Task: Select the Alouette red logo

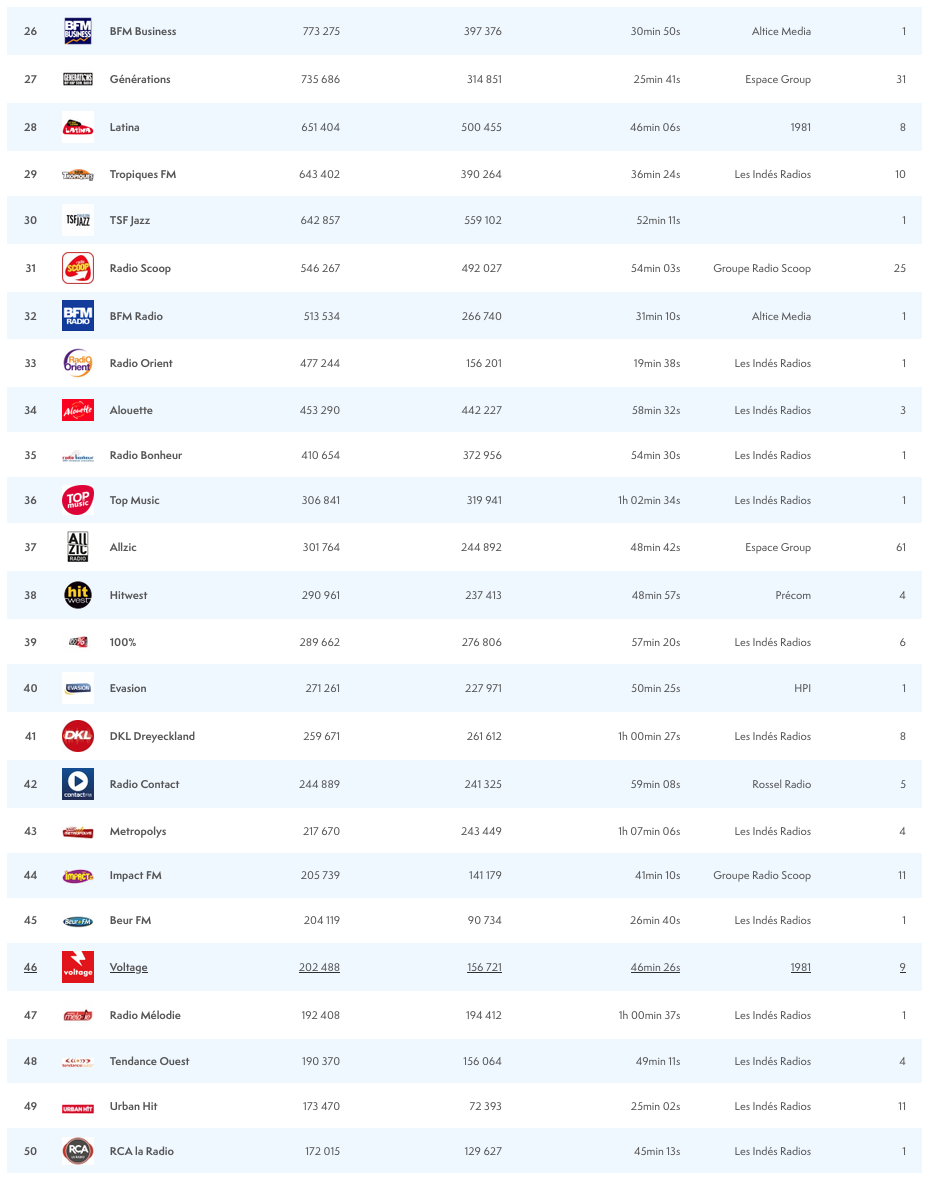Action: [x=78, y=410]
